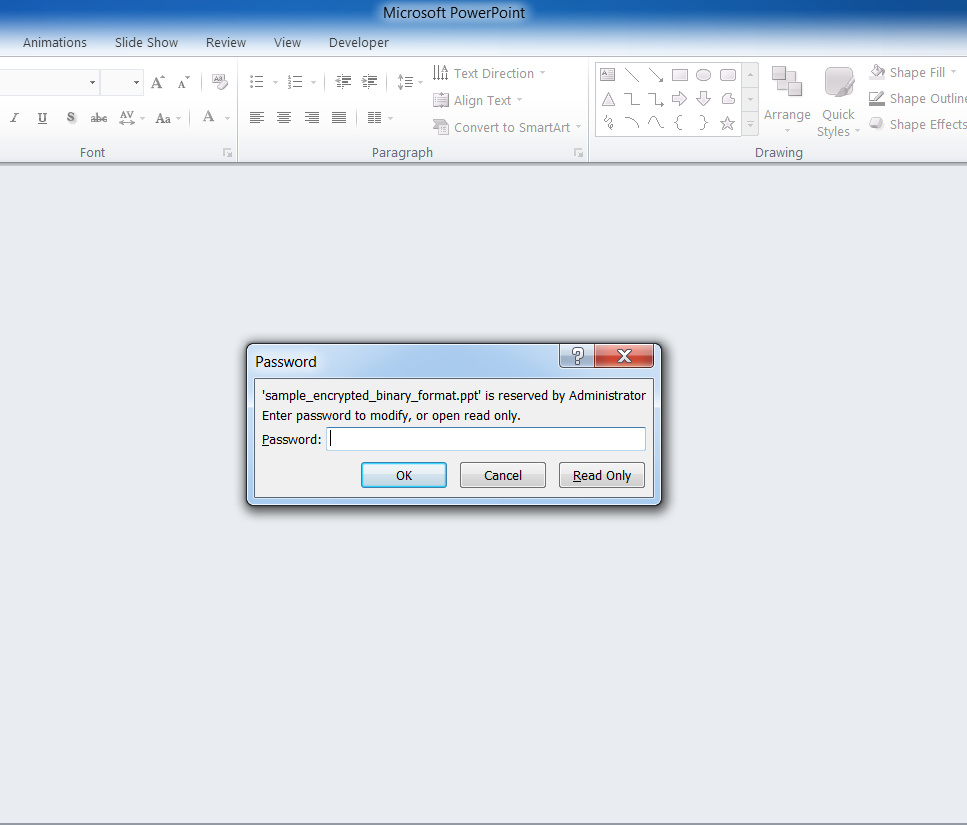Select the oval shape in gallery
This screenshot has width=967, height=825.
coord(703,75)
